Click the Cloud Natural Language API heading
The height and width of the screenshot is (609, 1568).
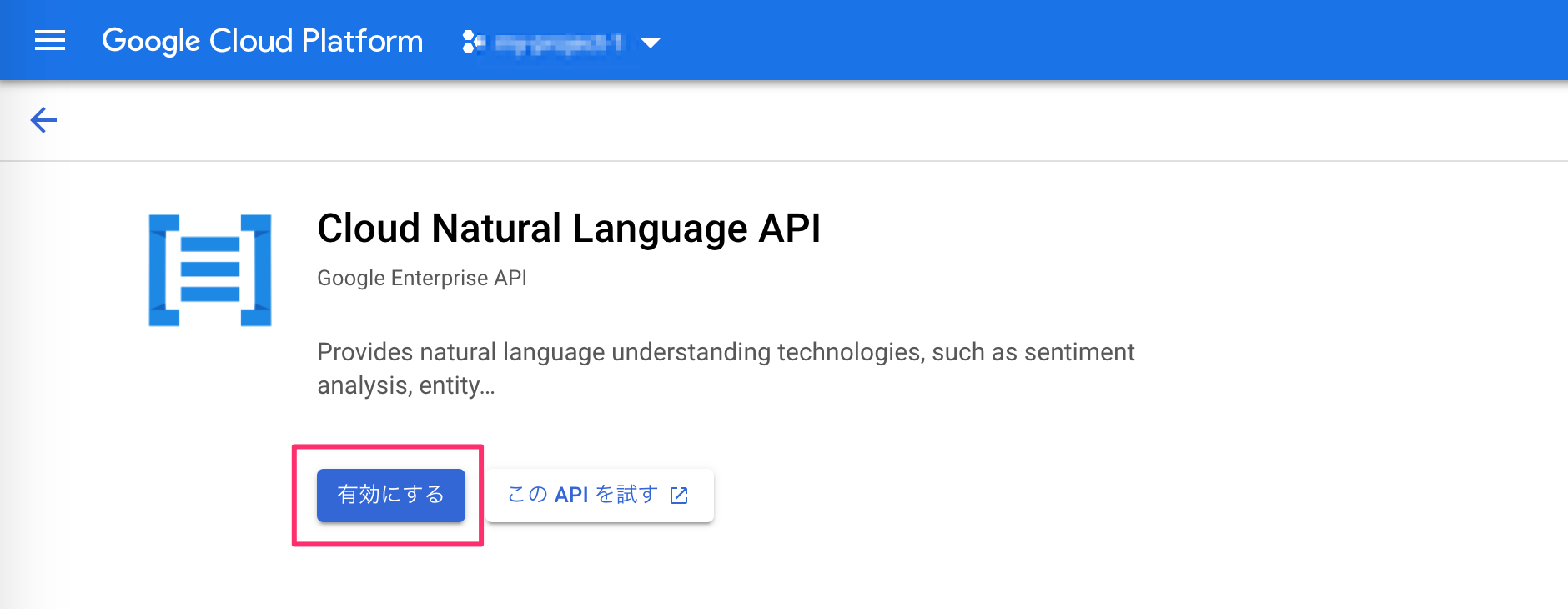[569, 229]
